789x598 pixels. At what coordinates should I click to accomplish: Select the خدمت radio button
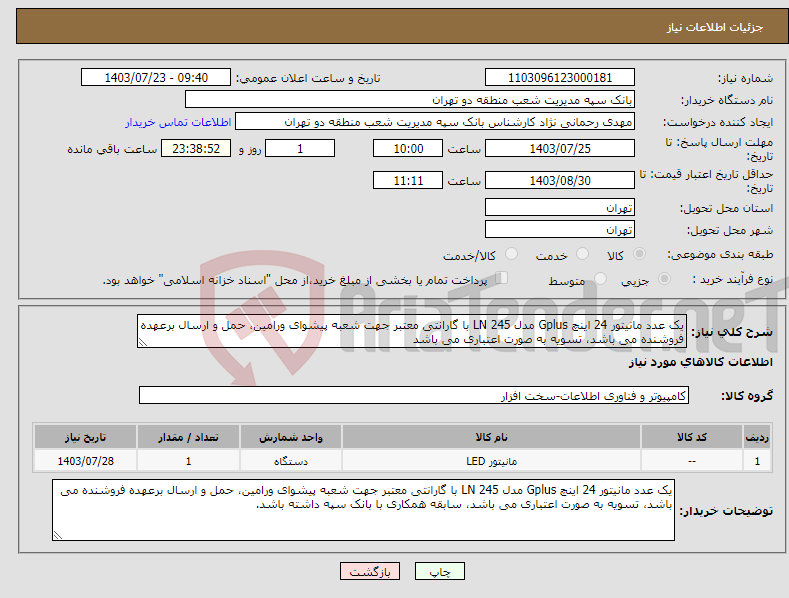pos(582,254)
